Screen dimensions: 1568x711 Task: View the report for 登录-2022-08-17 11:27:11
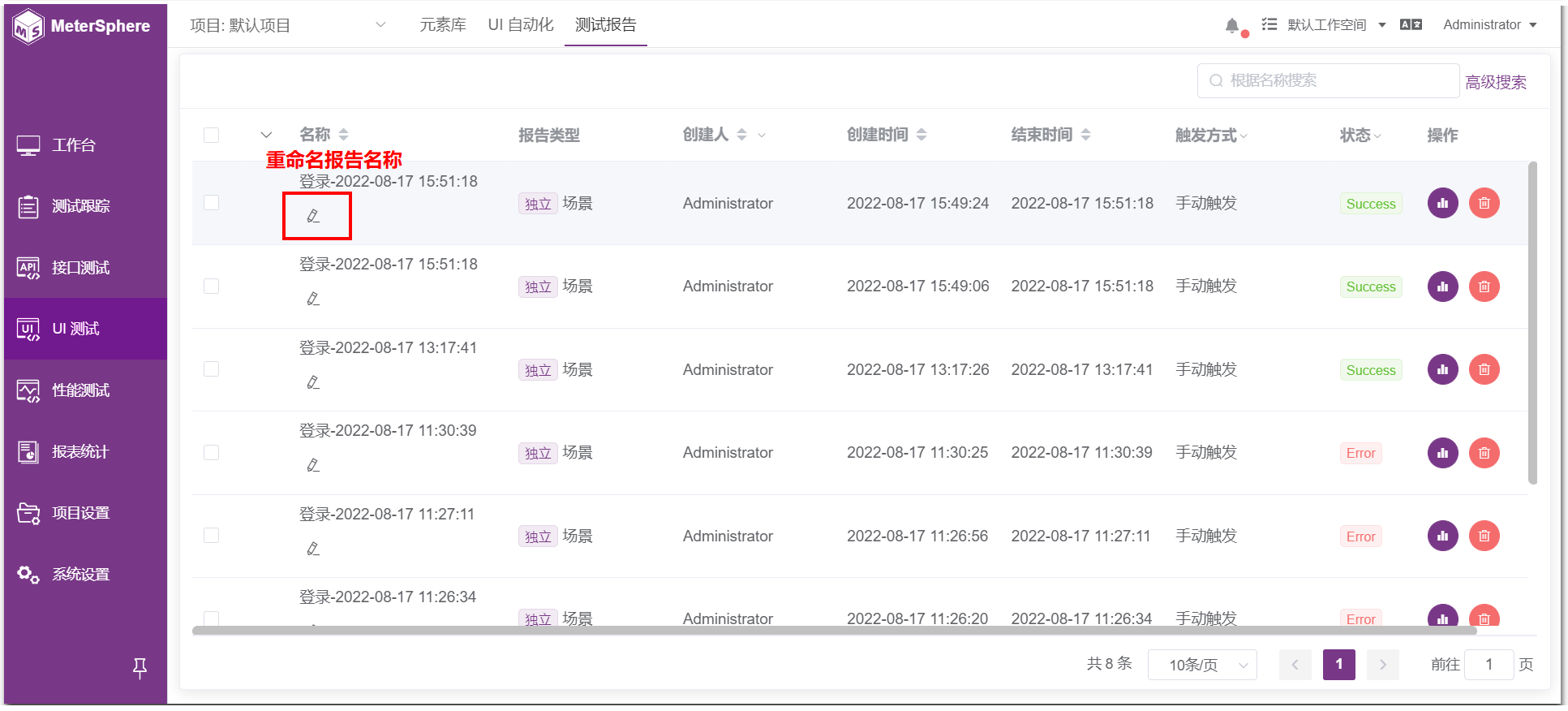pyautogui.click(x=1442, y=536)
